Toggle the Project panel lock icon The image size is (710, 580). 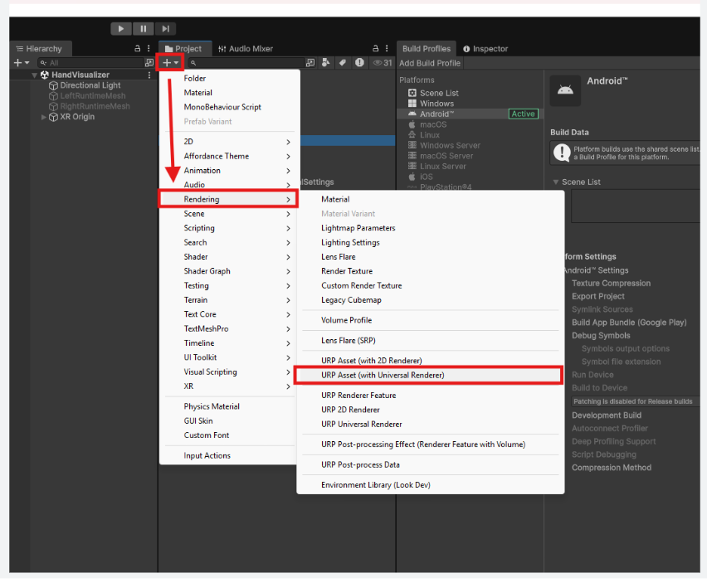375,48
